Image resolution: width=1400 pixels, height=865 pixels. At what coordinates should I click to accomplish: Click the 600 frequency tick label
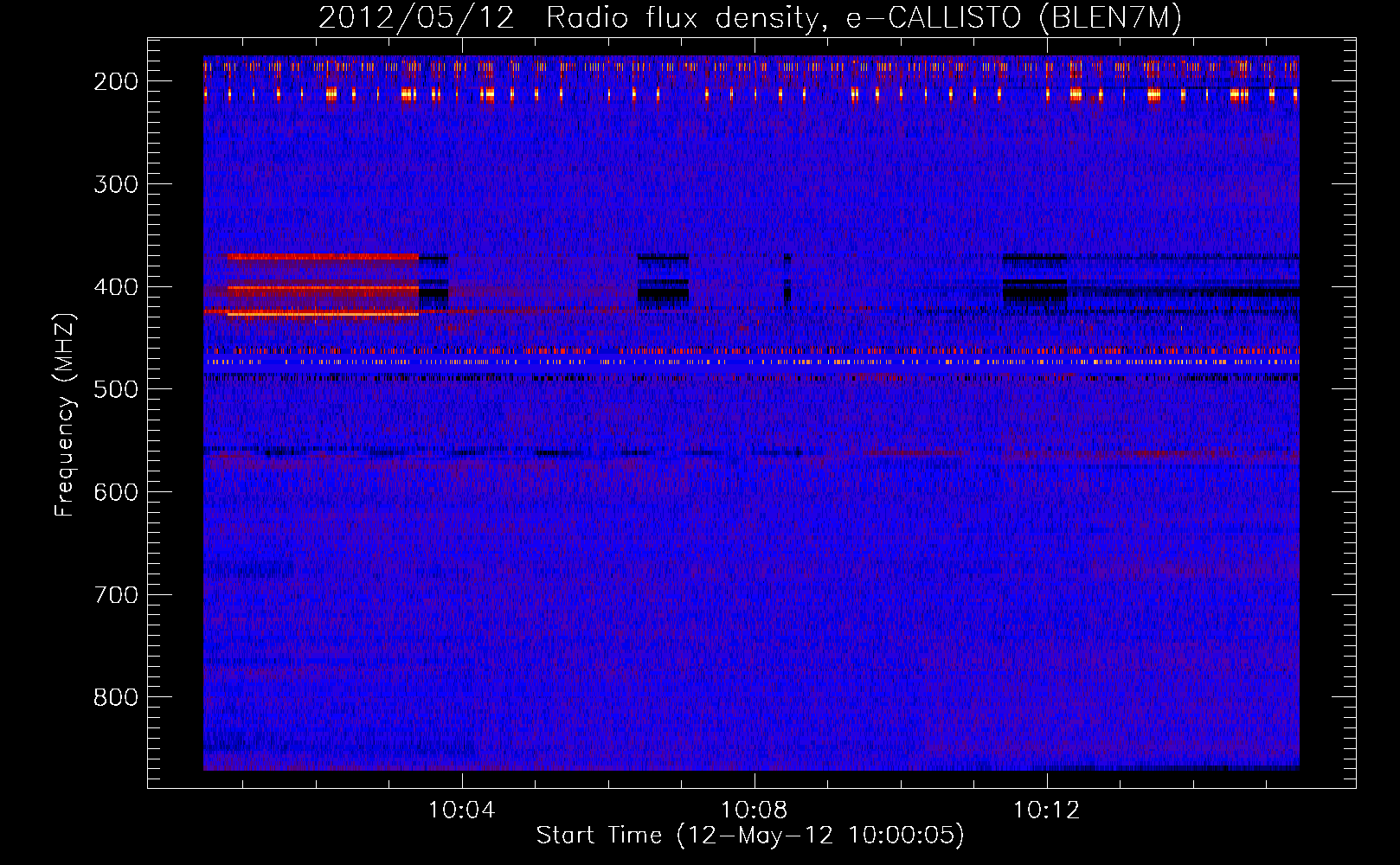(x=115, y=492)
